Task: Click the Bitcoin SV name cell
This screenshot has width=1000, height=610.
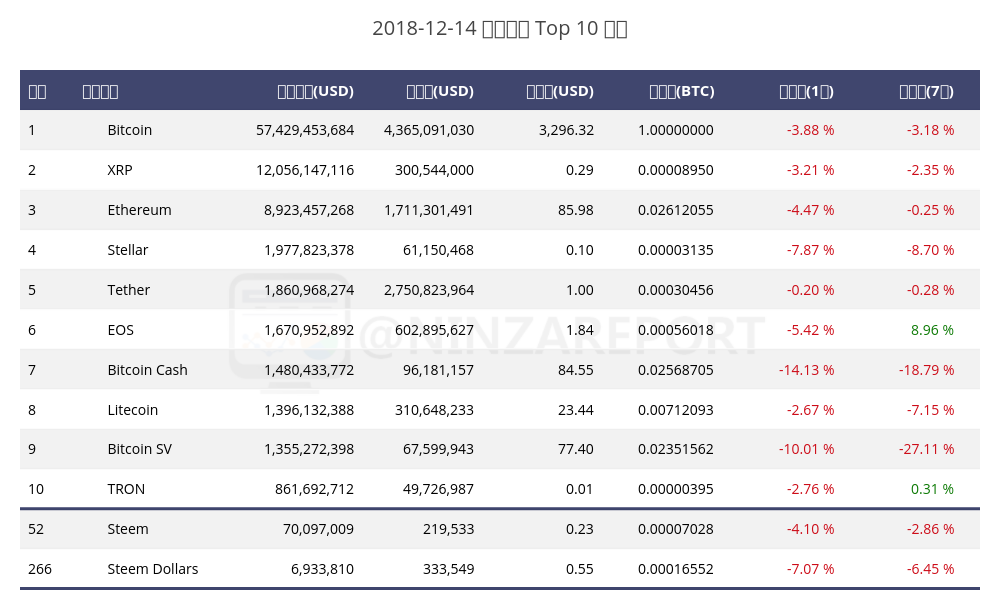Action: click(x=139, y=449)
